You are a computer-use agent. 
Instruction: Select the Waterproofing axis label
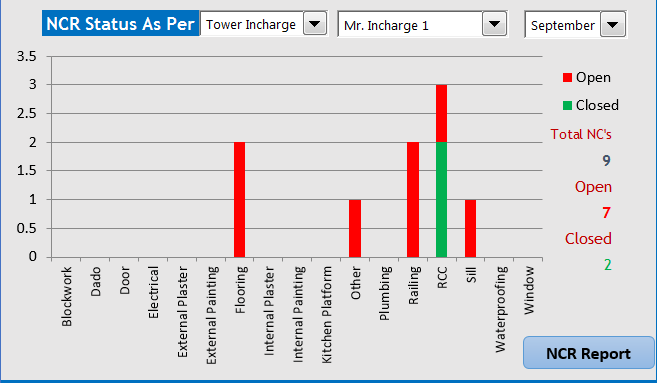[500, 309]
